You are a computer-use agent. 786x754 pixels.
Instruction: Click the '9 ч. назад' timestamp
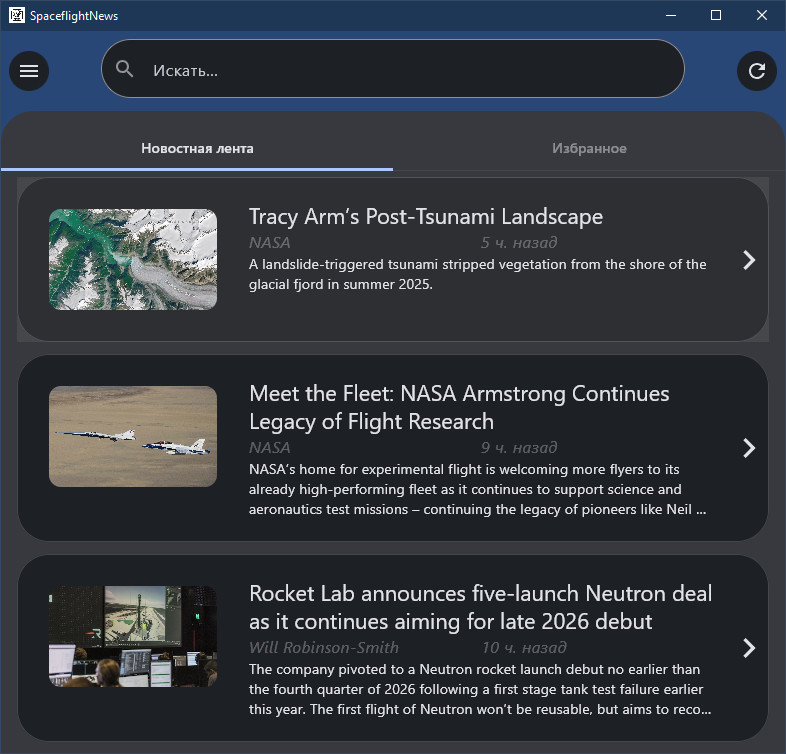(x=519, y=448)
